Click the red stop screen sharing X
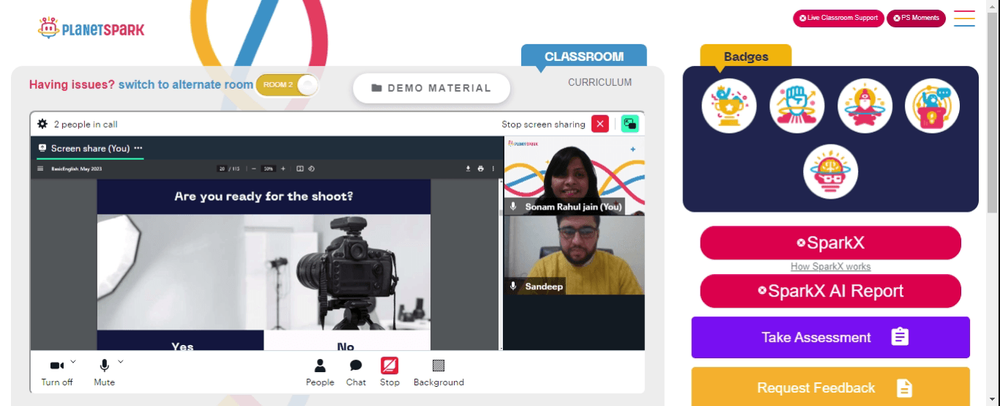 pos(600,124)
